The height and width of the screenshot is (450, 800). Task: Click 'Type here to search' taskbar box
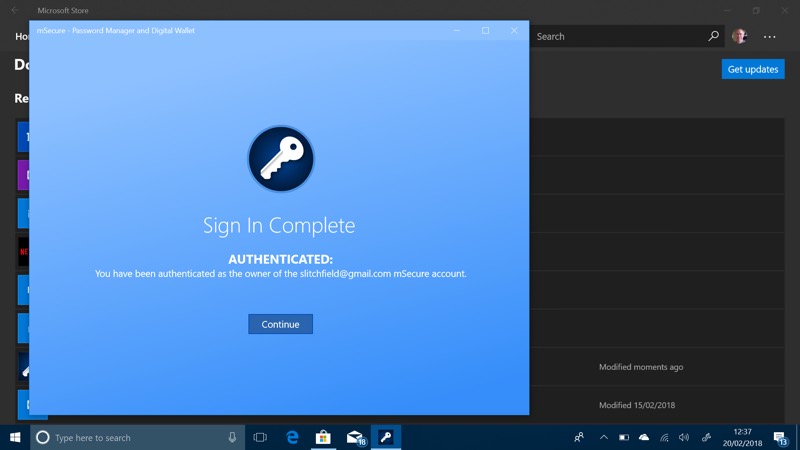(137, 437)
